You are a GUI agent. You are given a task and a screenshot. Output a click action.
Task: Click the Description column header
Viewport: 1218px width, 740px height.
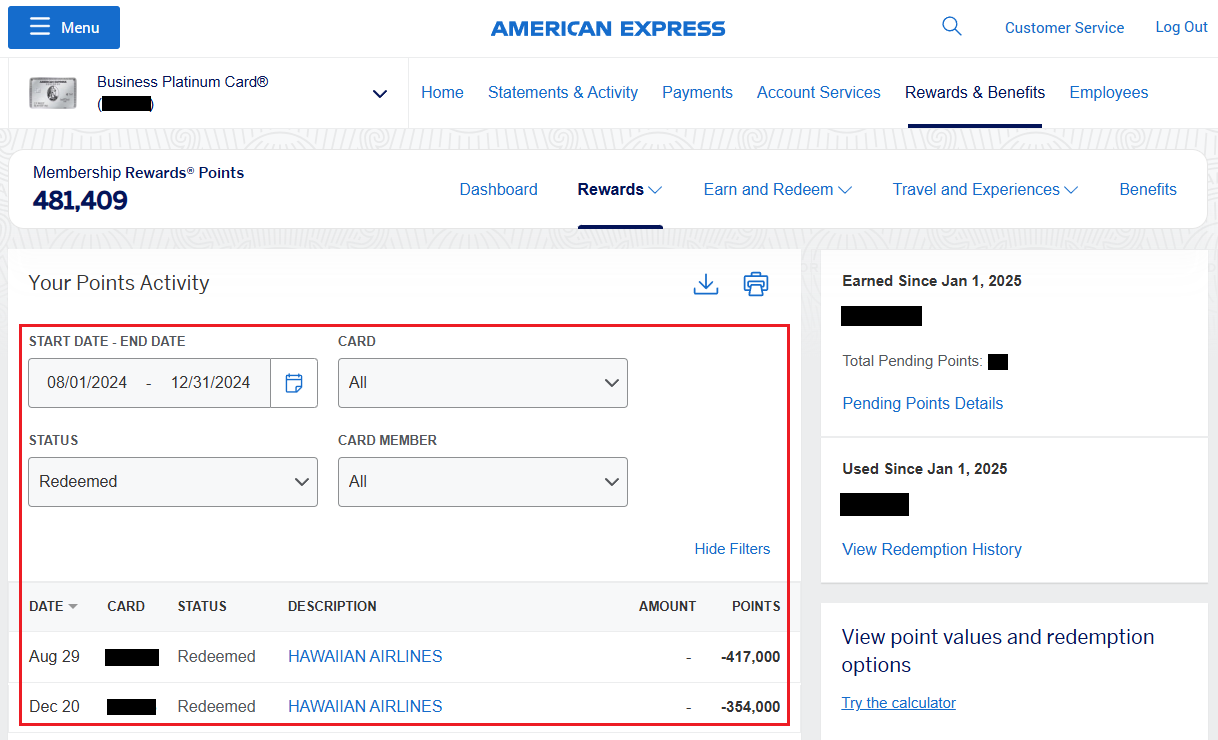332,606
